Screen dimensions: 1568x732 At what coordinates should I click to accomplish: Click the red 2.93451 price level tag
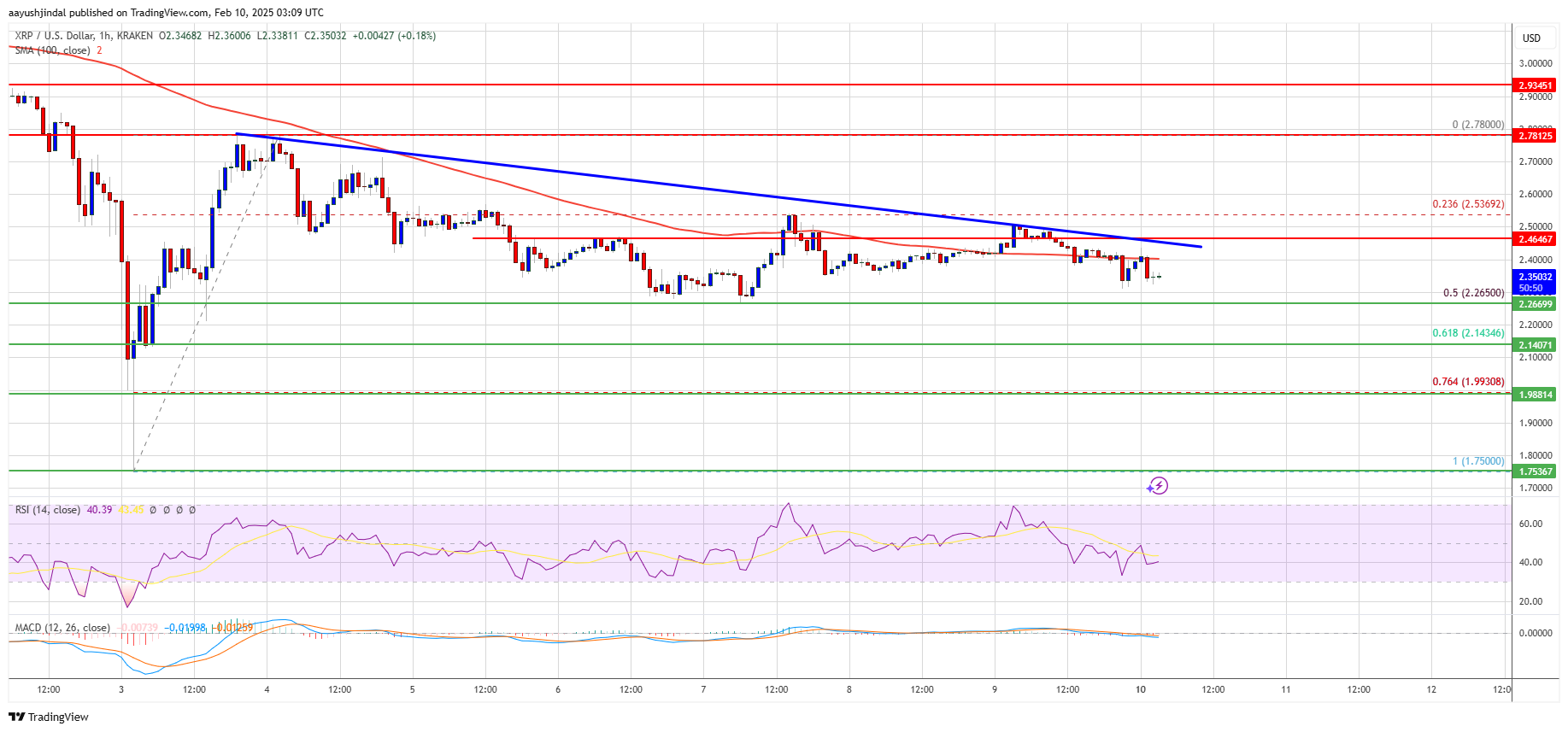click(1535, 85)
